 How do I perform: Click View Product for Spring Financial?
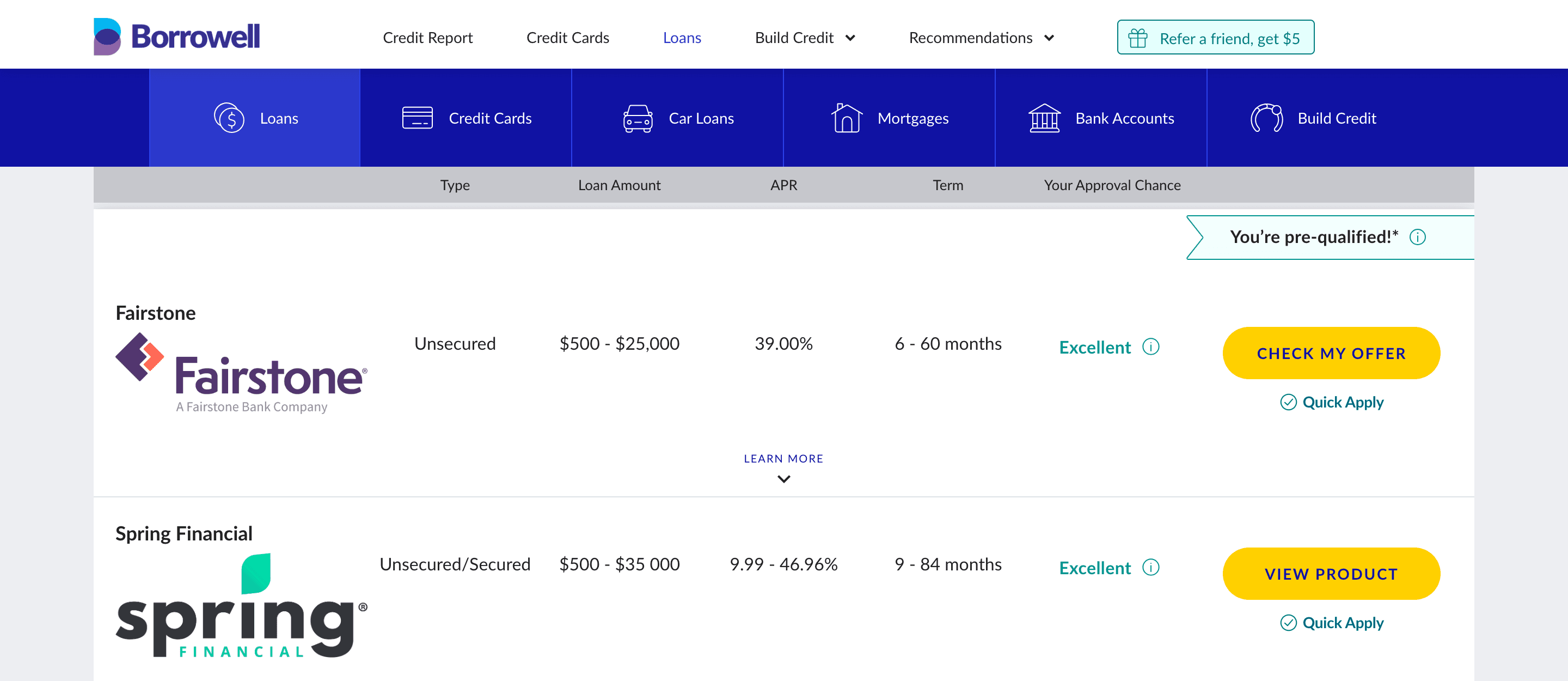pos(1331,574)
